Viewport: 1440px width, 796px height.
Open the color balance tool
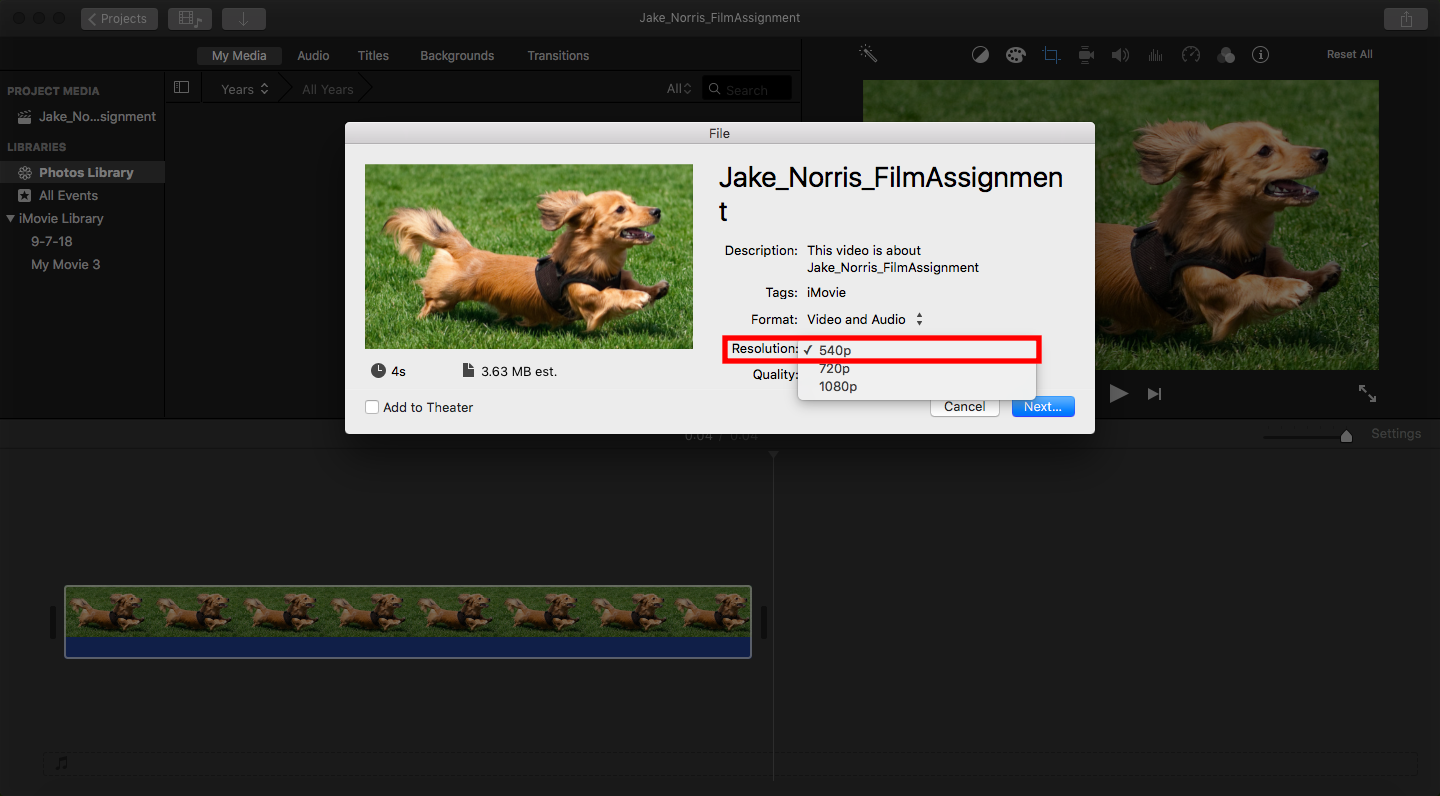980,55
